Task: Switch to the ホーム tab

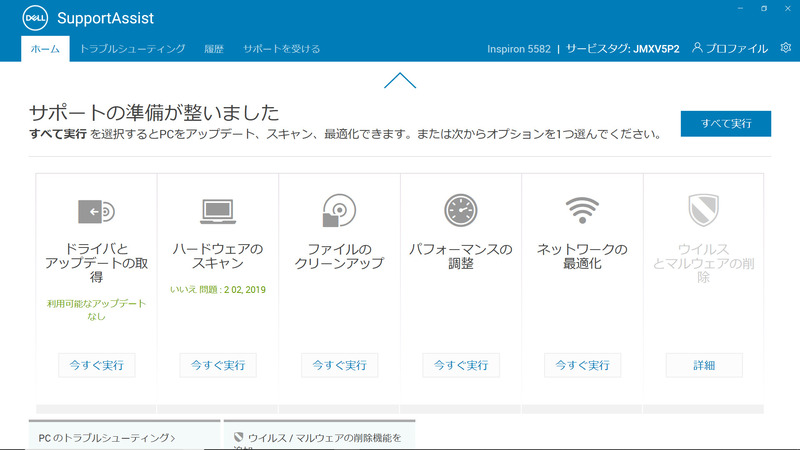Action: coord(45,49)
